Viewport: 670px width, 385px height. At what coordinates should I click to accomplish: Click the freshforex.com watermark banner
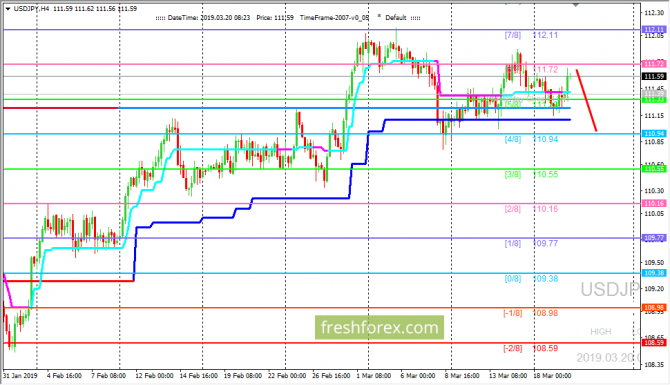pos(379,327)
